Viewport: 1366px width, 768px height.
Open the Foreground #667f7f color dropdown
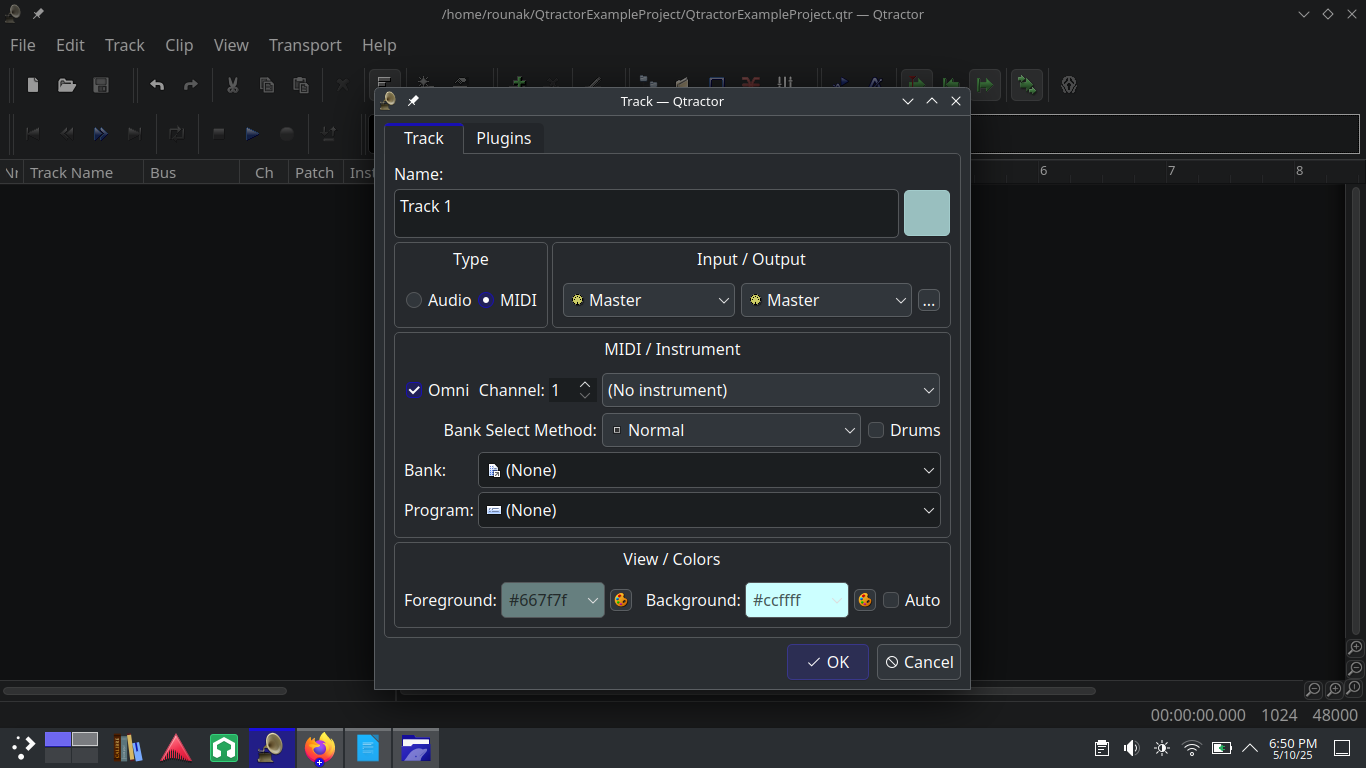(x=553, y=600)
